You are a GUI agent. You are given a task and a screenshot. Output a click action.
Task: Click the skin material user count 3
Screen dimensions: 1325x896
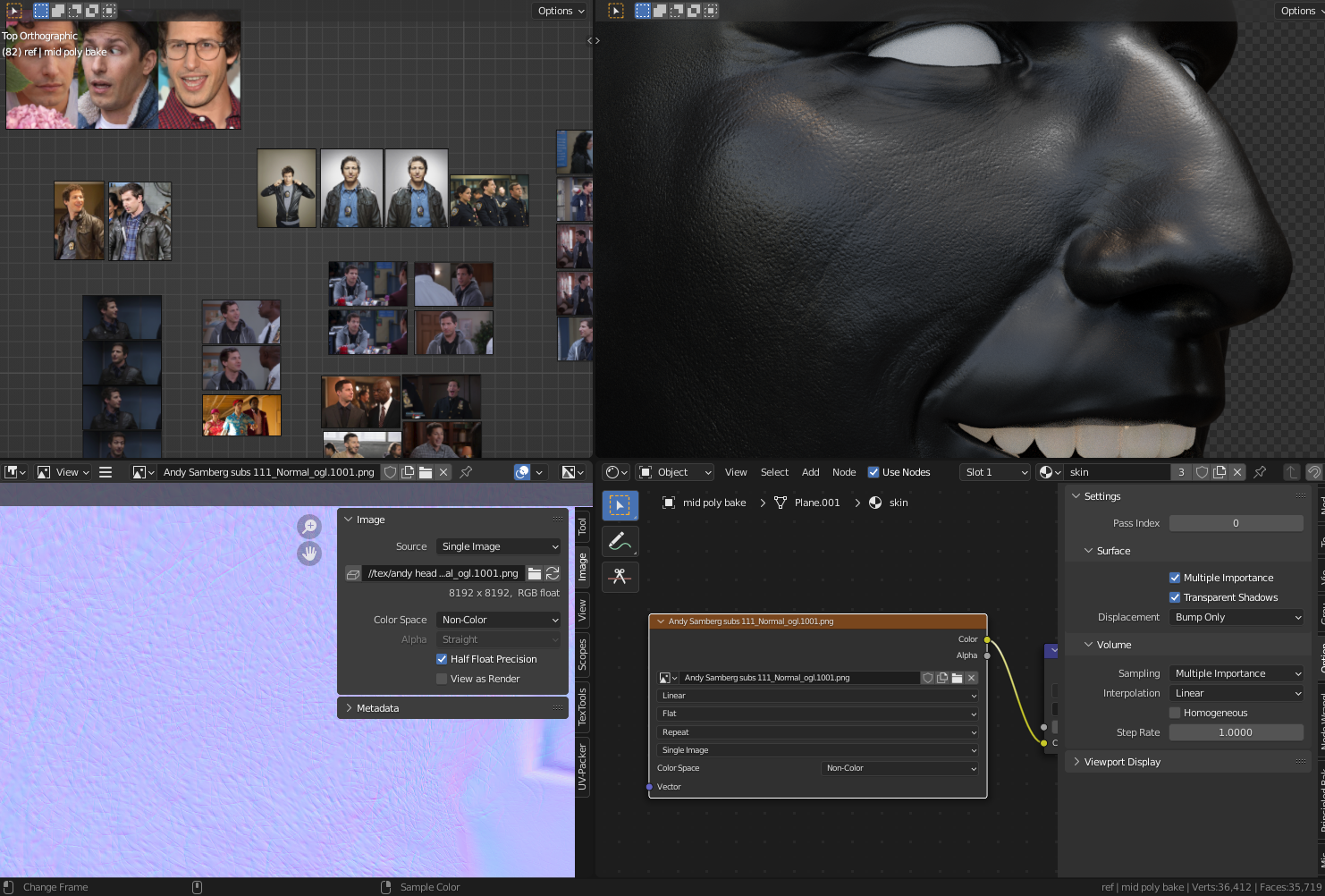(1181, 472)
